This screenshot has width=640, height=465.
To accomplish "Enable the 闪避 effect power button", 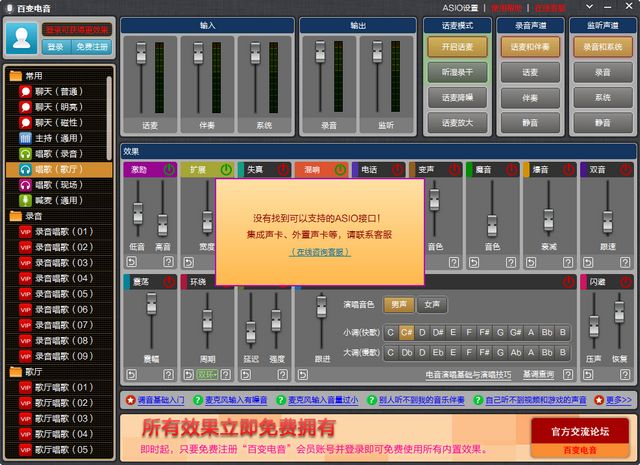I will pos(626,282).
